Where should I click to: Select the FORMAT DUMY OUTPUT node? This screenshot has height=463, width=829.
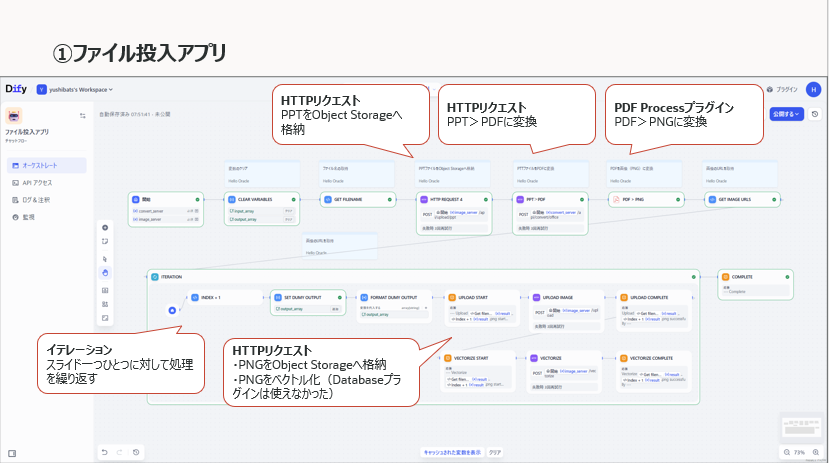click(x=394, y=306)
